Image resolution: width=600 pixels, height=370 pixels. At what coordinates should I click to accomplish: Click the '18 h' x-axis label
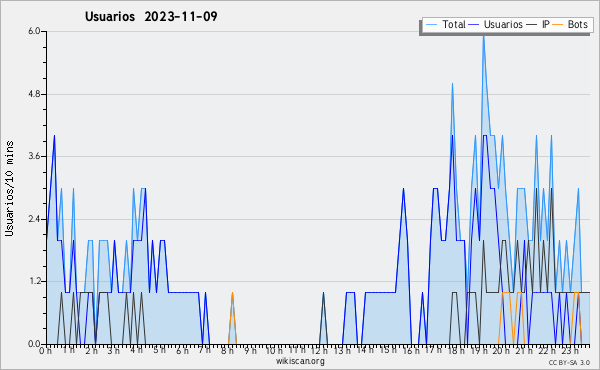click(x=456, y=351)
